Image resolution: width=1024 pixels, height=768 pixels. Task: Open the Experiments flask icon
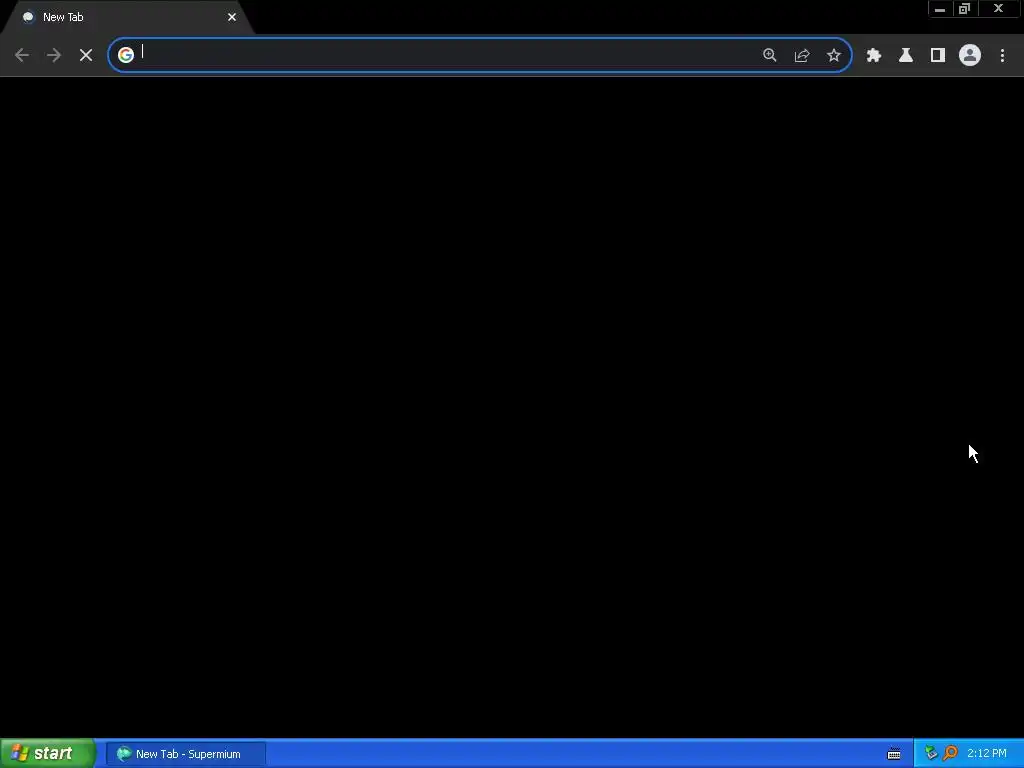tap(906, 56)
